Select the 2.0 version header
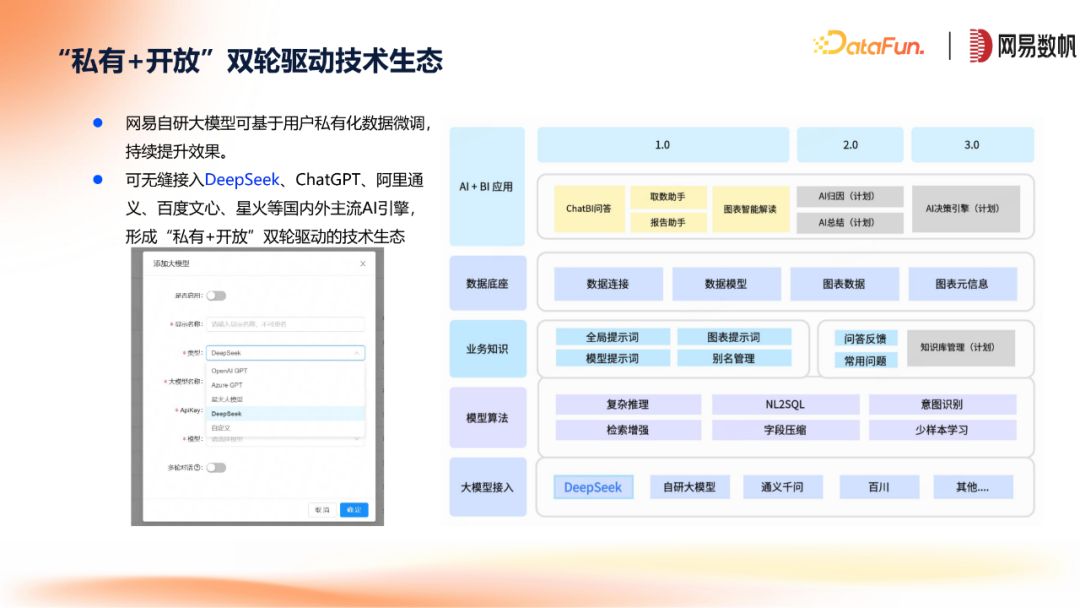The height and width of the screenshot is (608, 1080). [x=850, y=145]
